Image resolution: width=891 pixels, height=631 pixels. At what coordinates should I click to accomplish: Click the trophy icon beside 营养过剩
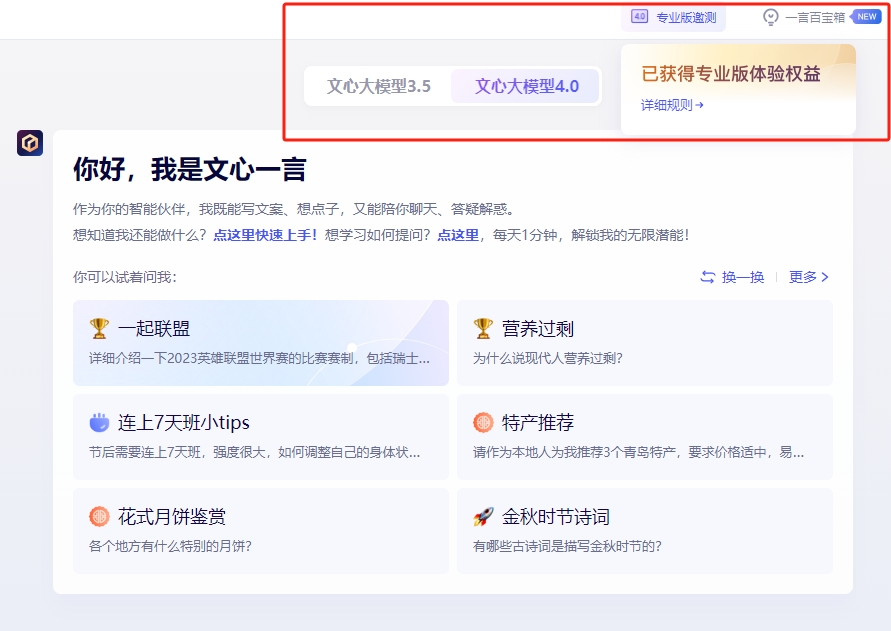point(483,328)
